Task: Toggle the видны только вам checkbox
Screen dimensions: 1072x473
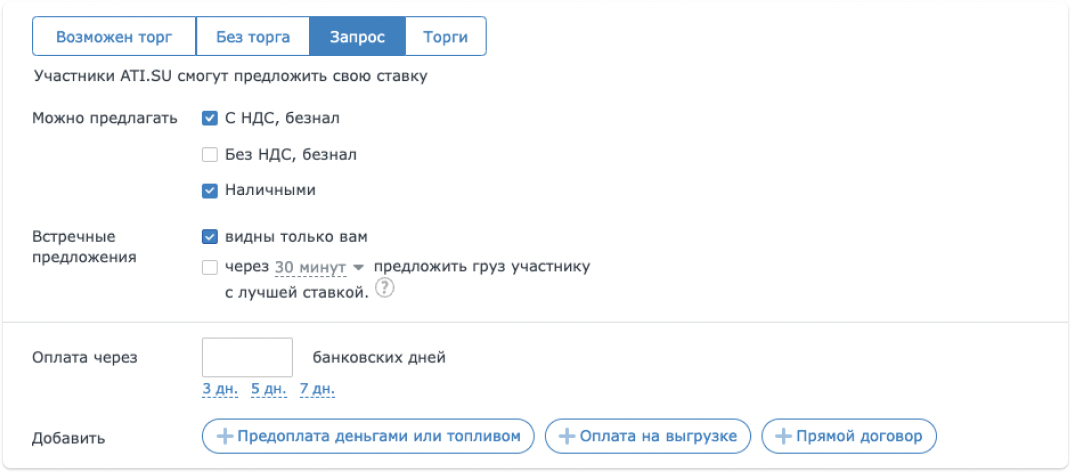Action: pos(210,237)
